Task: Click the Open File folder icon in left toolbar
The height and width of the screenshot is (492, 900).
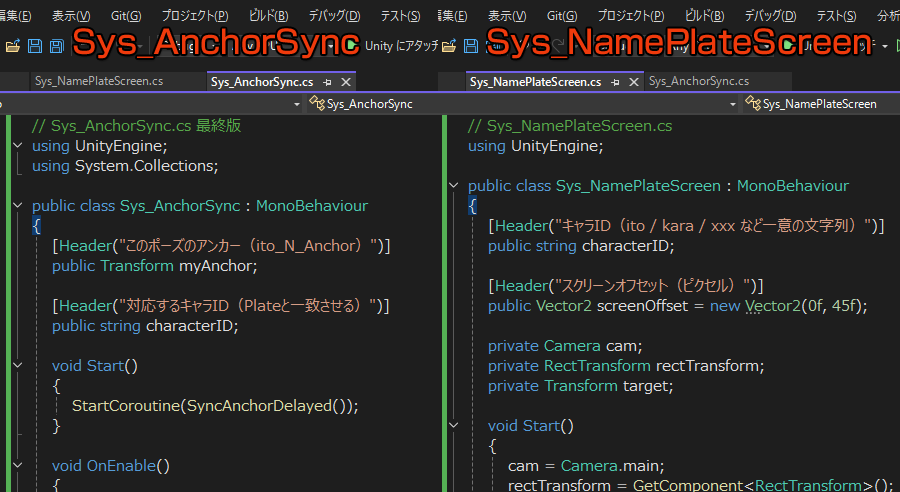Action: pos(13,46)
